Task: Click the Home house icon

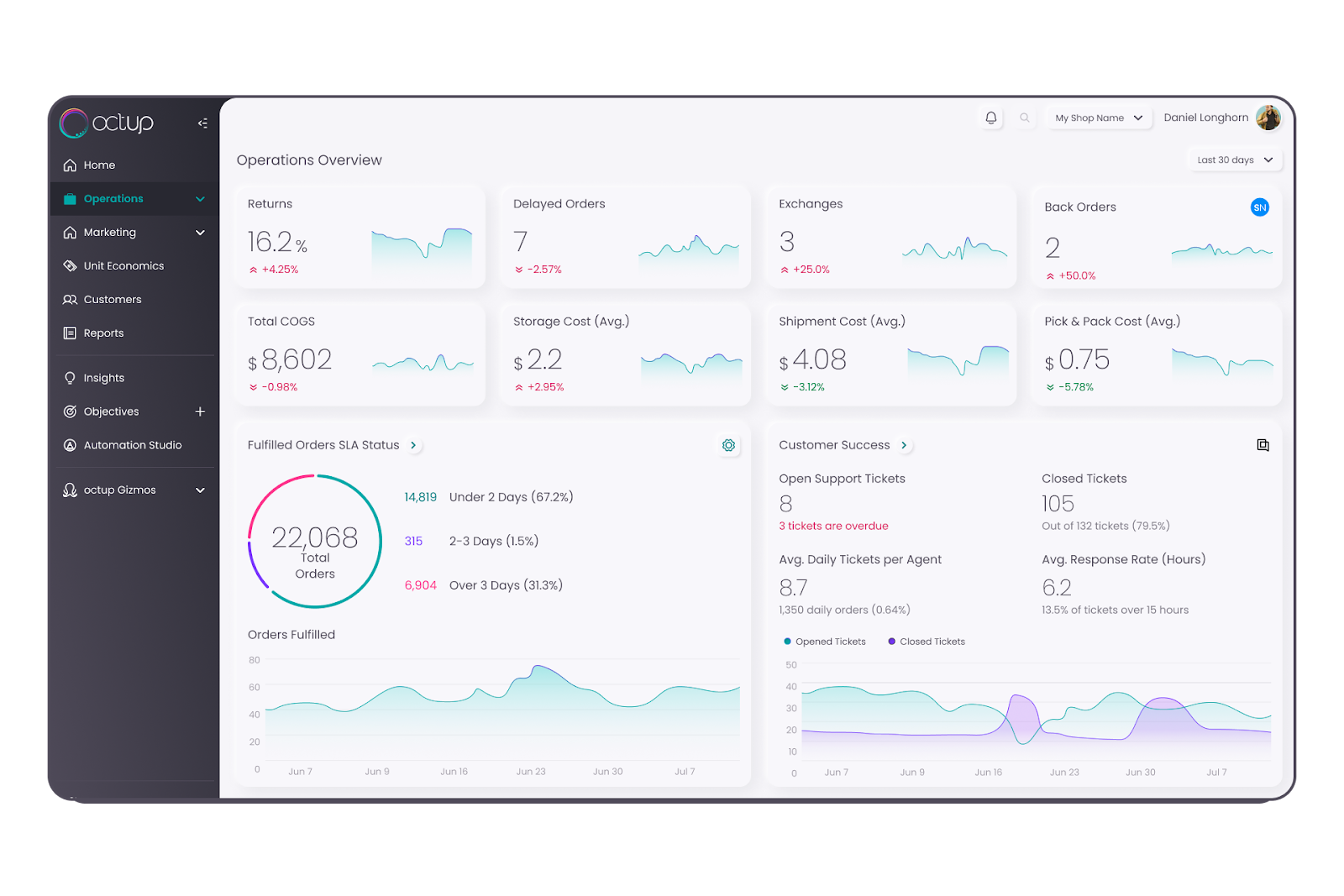Action: [x=70, y=165]
